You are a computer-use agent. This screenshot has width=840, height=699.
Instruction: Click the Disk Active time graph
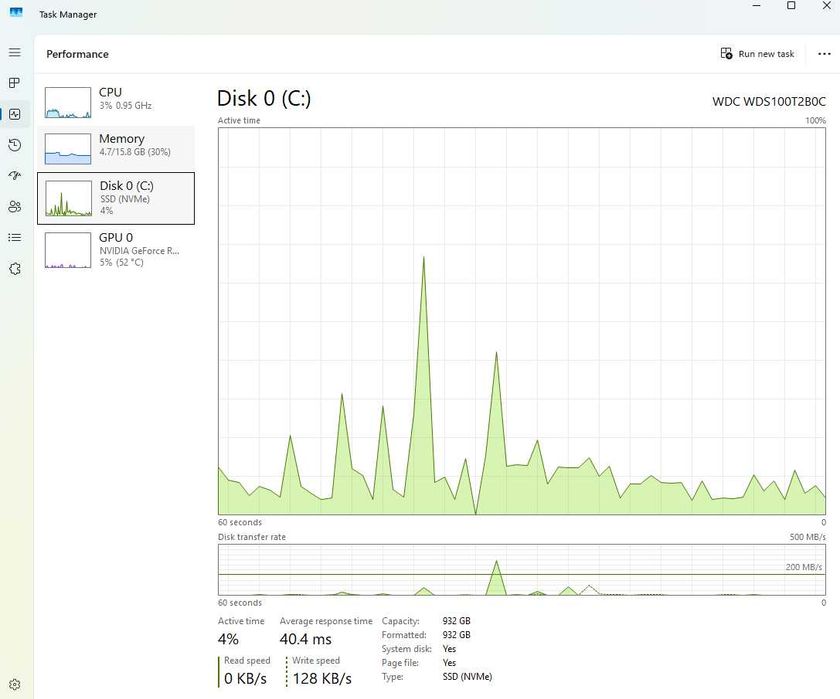pos(522,321)
